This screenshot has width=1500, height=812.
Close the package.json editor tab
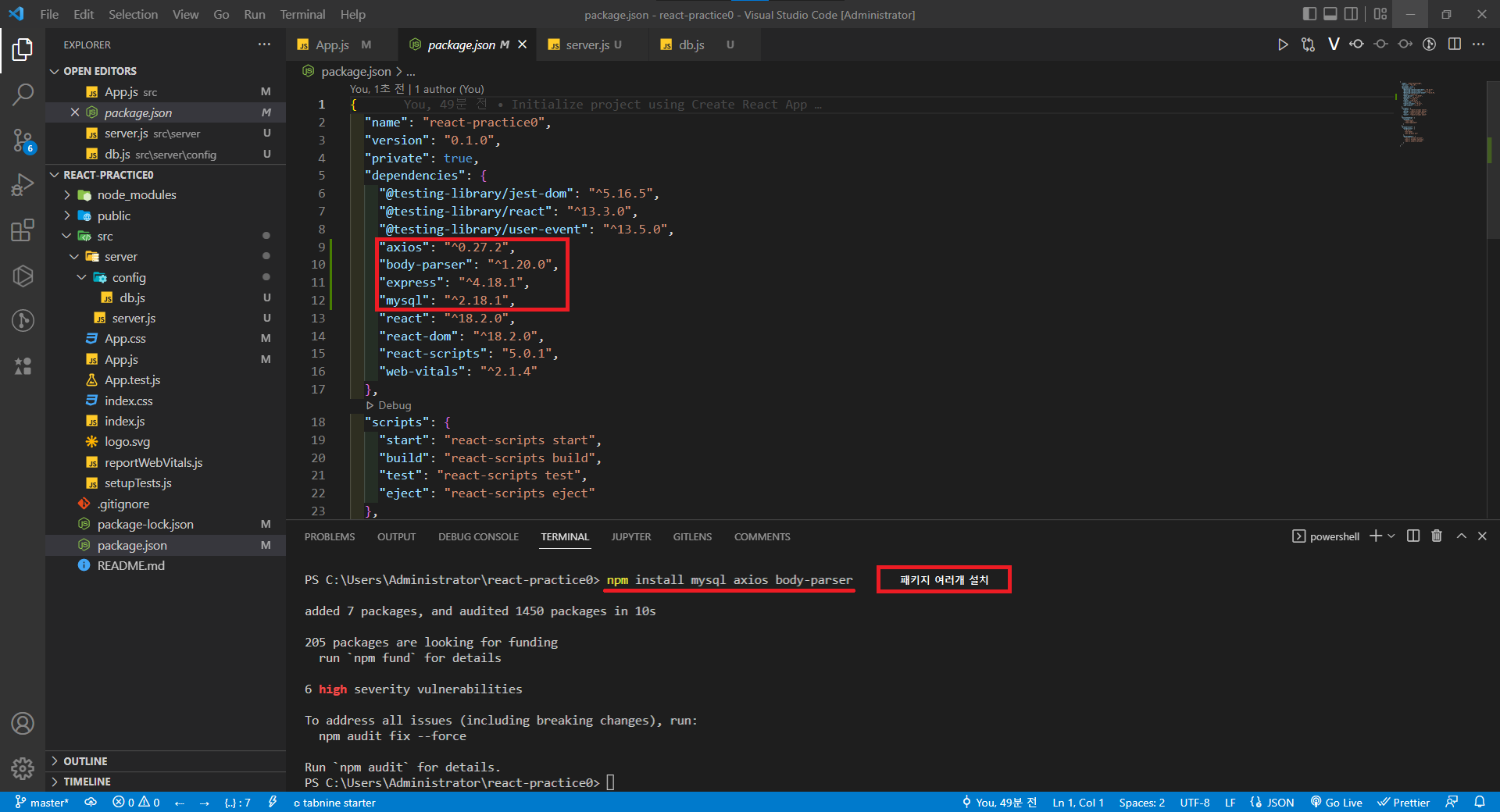tap(523, 45)
